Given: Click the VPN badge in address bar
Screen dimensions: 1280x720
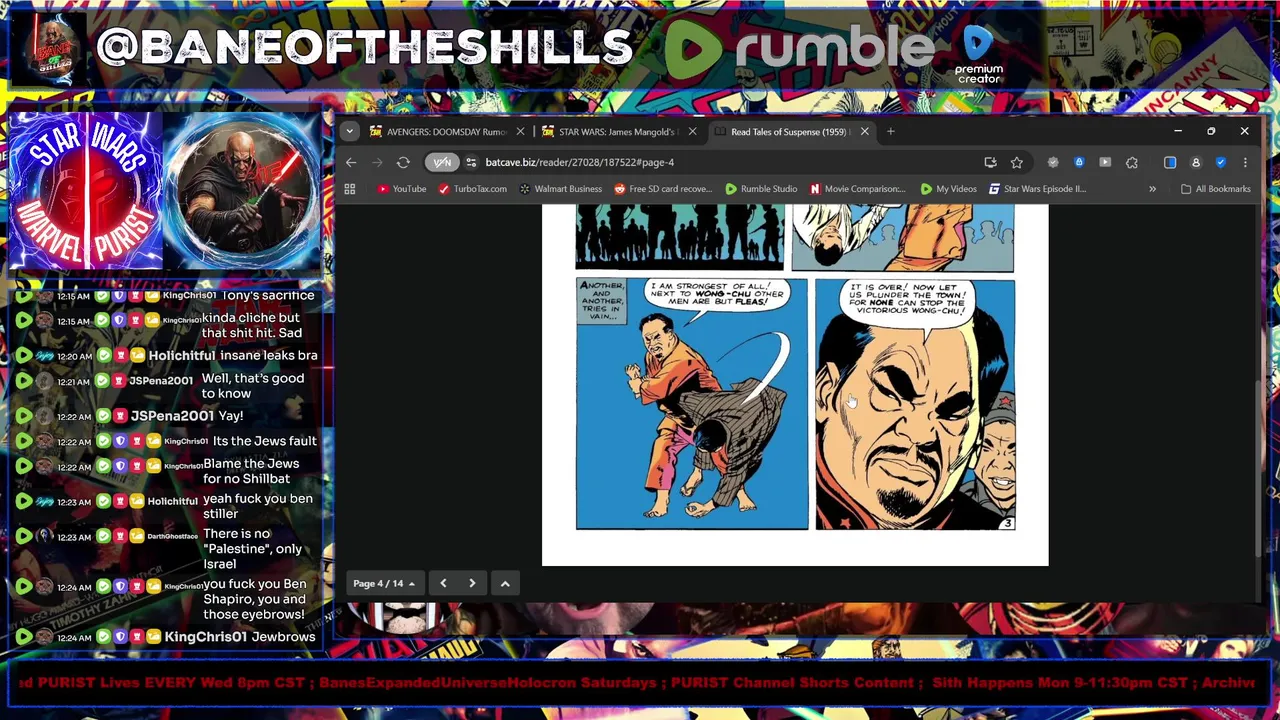Looking at the screenshot, I should pyautogui.click(x=441, y=162).
